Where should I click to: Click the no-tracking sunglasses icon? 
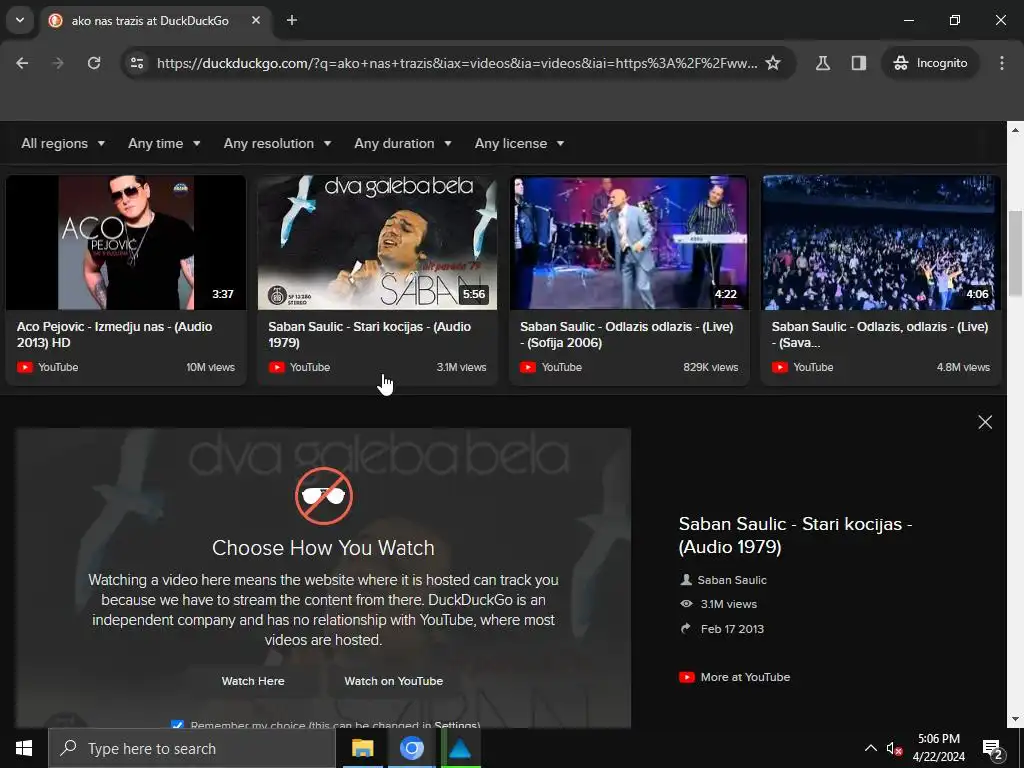pyautogui.click(x=323, y=496)
